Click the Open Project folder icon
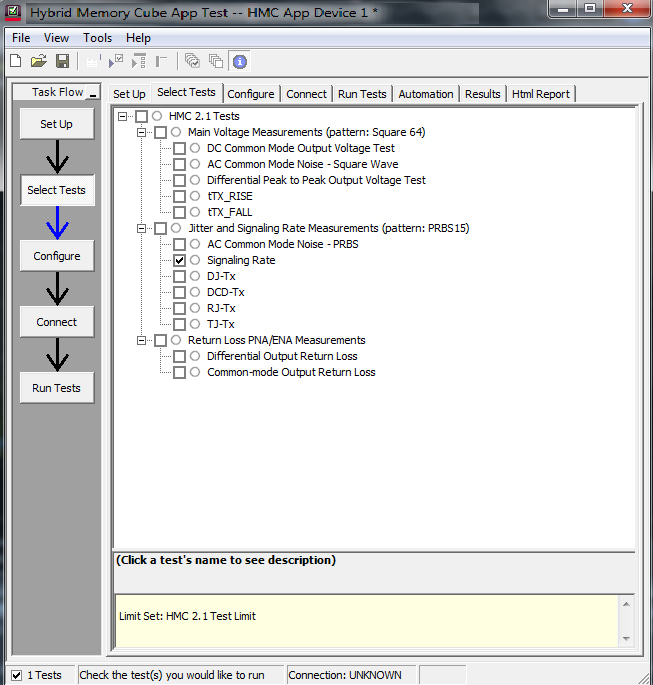This screenshot has width=653, height=685. [x=39, y=61]
